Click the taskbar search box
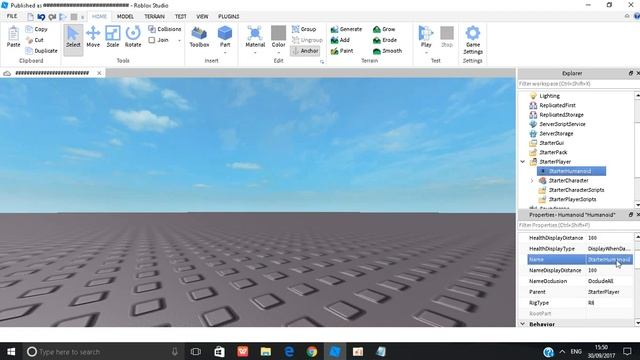640x360 pixels. 102,351
